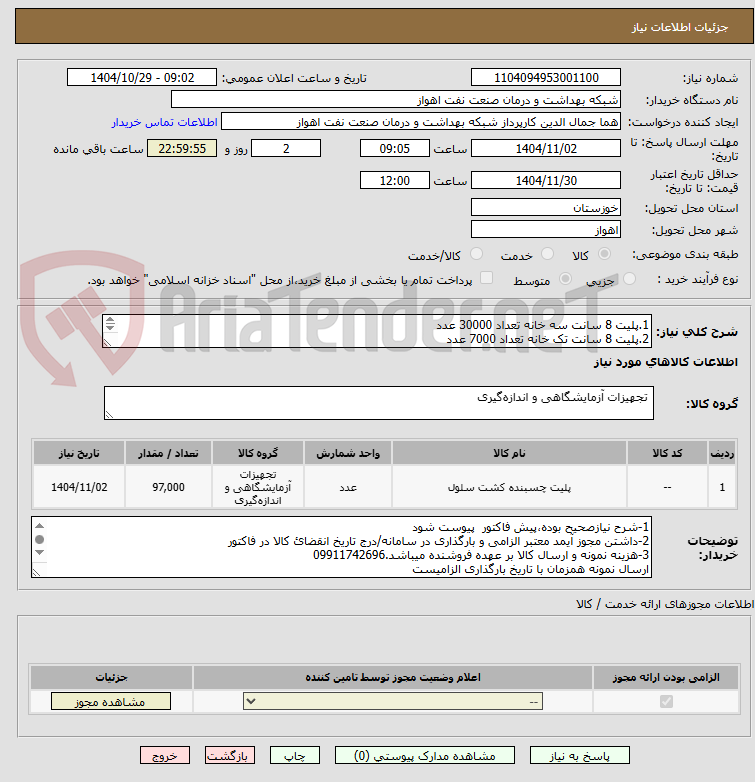Click the general description text area
This screenshot has height=782, width=755.
tap(377, 332)
